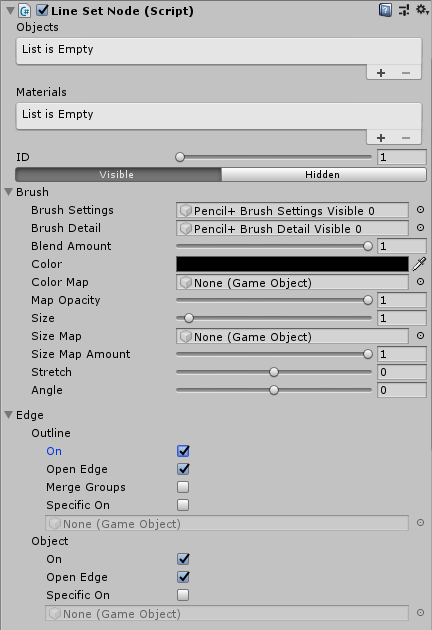Click eyedropper next to Color field

point(419,264)
